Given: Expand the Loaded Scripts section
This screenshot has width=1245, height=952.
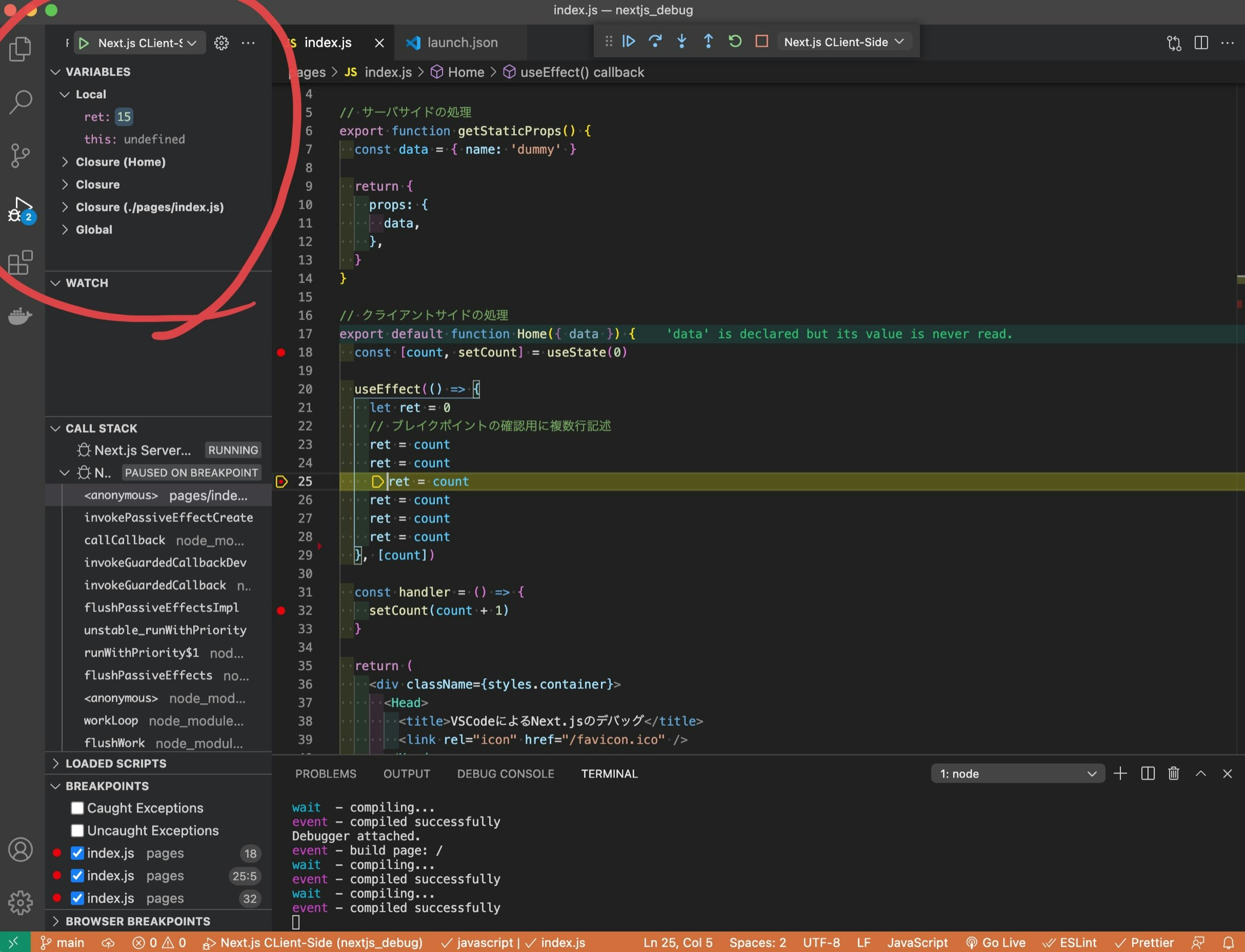Looking at the screenshot, I should (116, 763).
